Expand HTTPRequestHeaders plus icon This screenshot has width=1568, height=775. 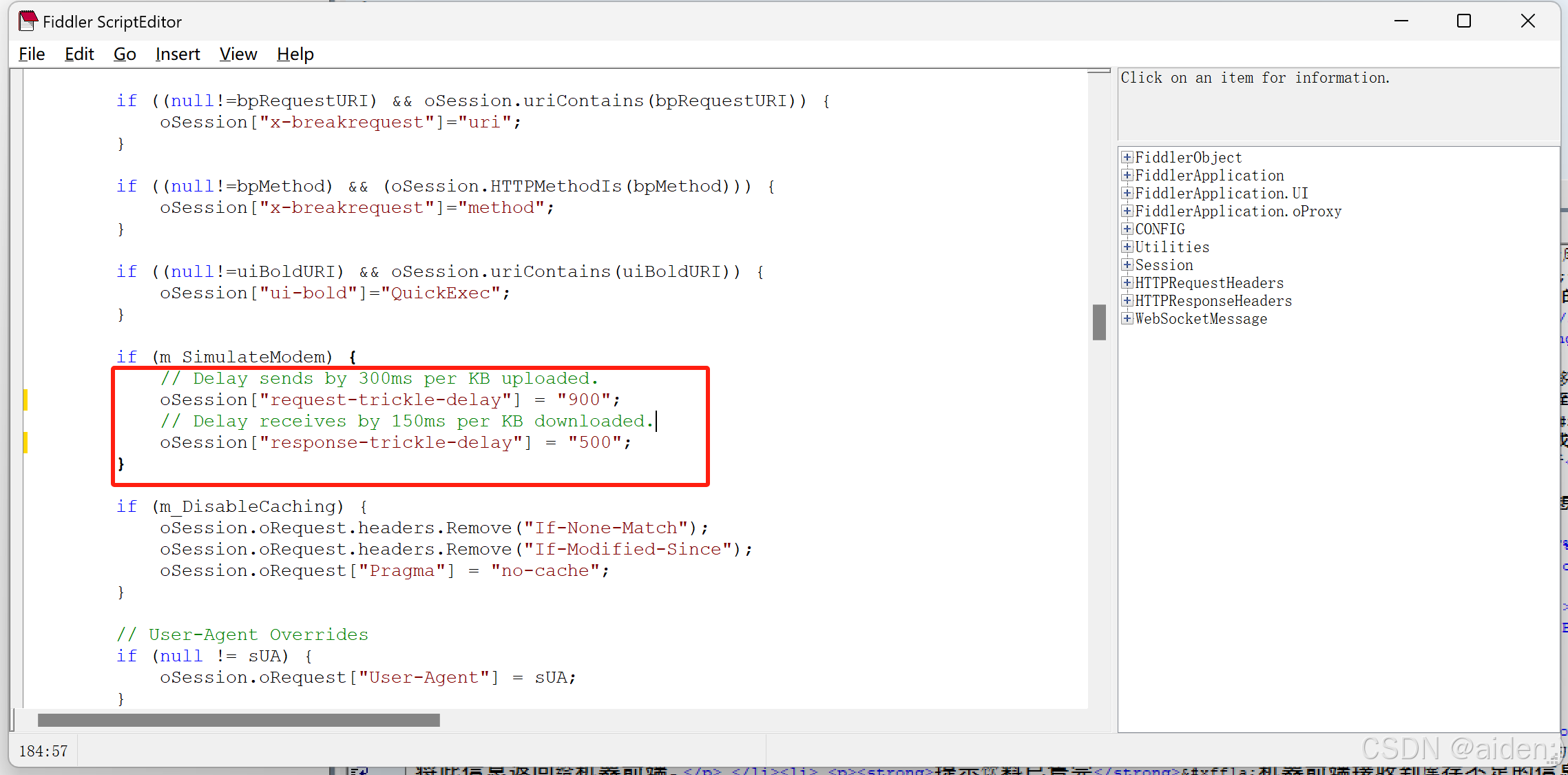click(1127, 283)
